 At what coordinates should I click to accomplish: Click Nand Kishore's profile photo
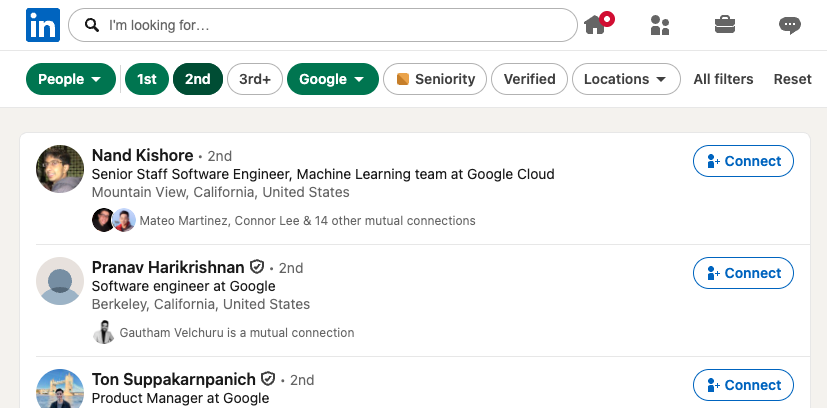pos(60,169)
